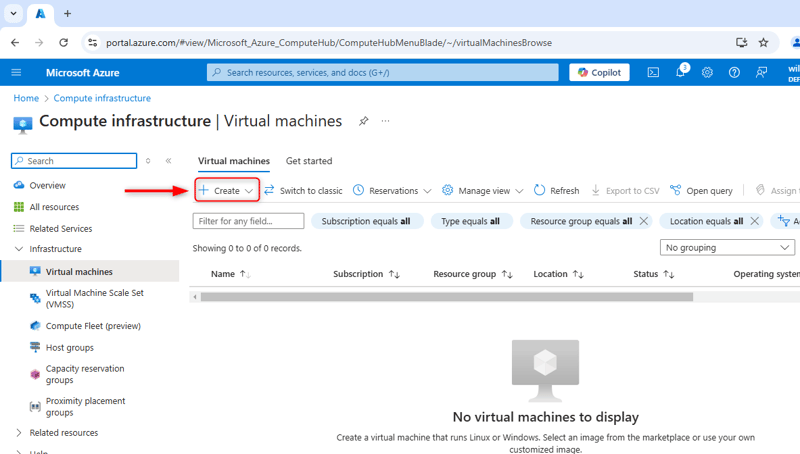Click the Compute infrastructure breadcrumb

coord(102,98)
